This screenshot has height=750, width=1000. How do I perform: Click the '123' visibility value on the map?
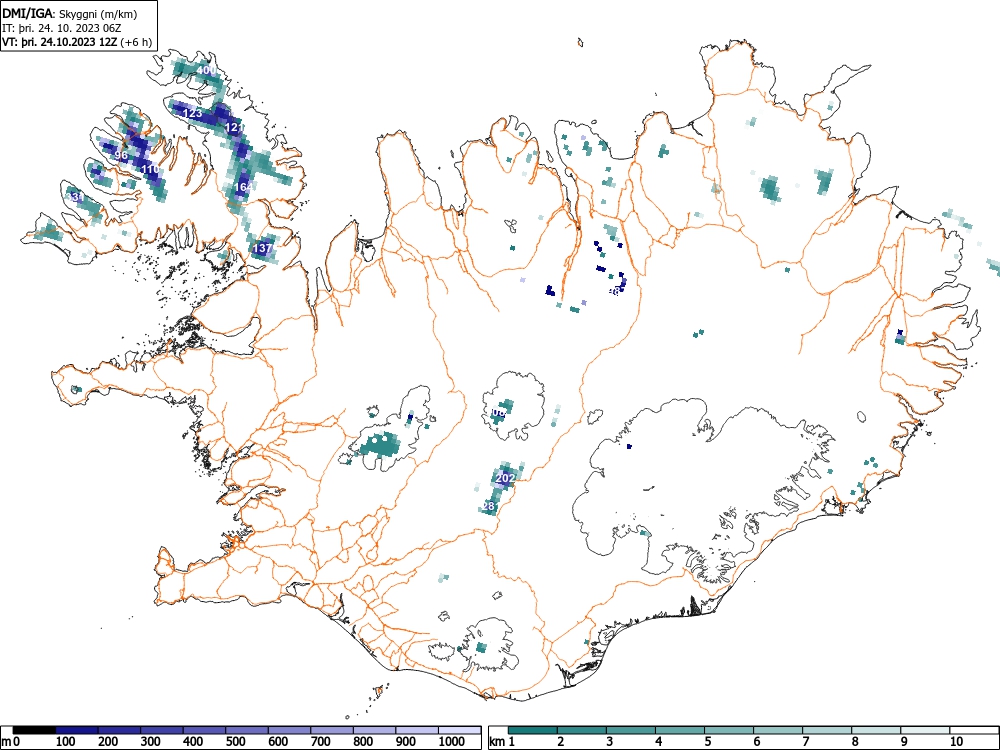193,114
